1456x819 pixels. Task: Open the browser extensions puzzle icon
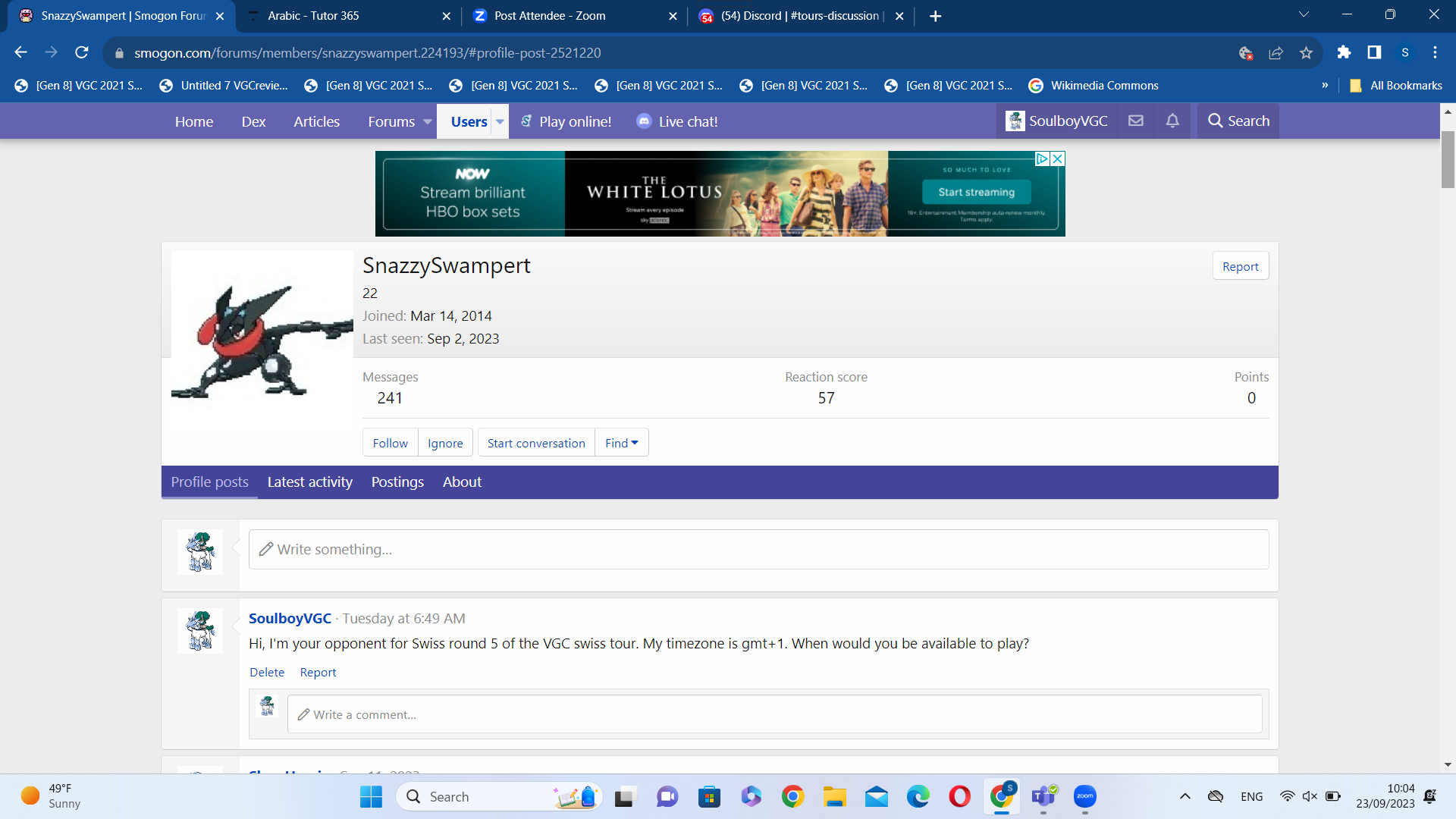[x=1345, y=52]
